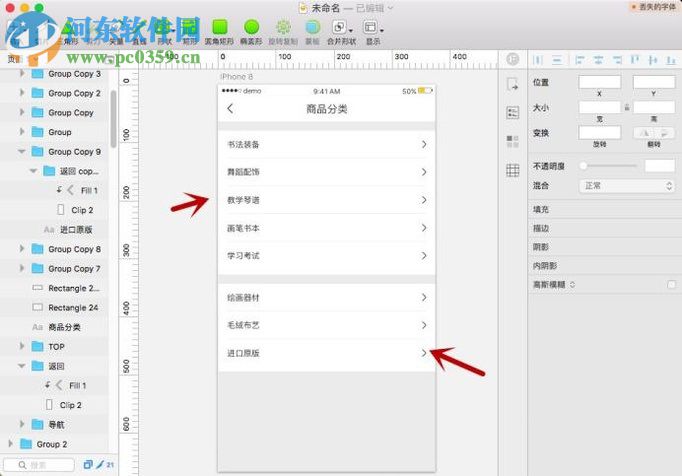Click the chevron on the 毛绒布艺 row
This screenshot has height=476, width=682.
click(x=424, y=325)
